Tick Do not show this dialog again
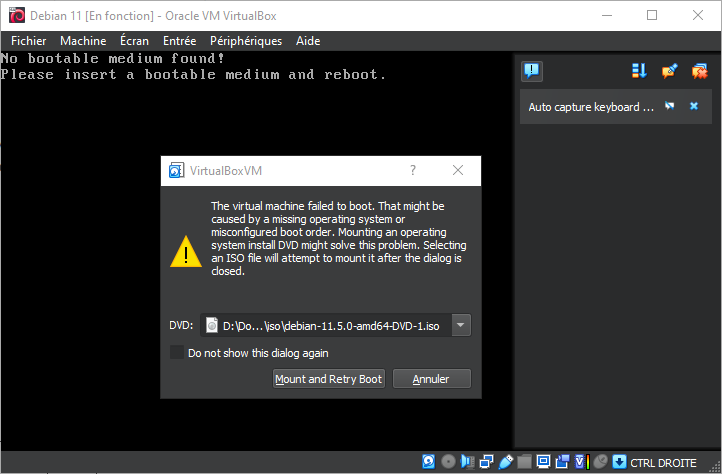 click(x=177, y=352)
